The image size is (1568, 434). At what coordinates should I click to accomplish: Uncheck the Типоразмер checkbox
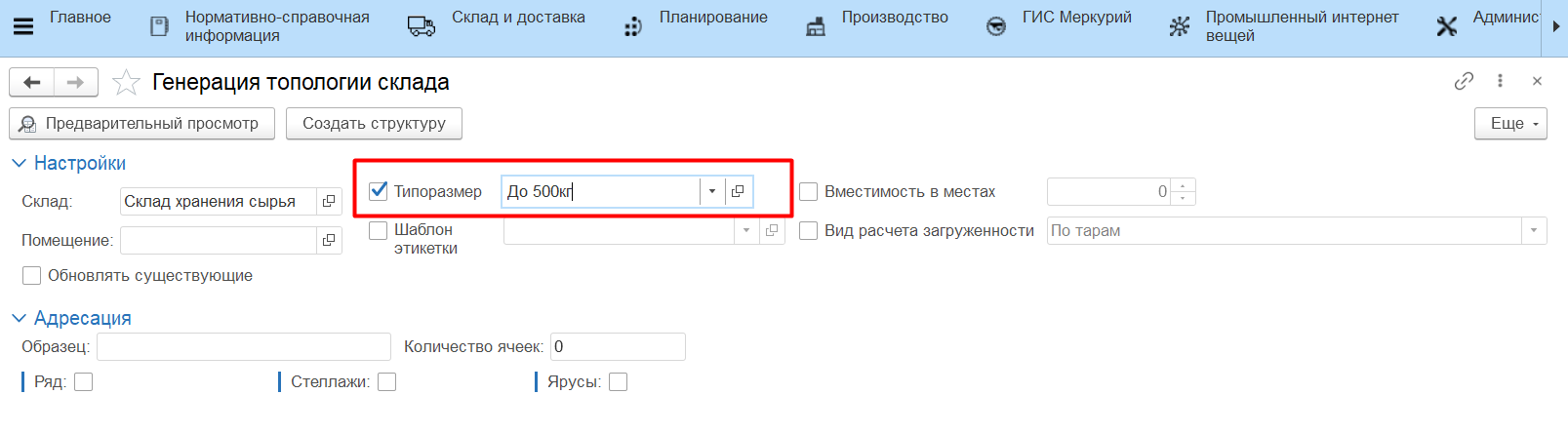coord(379,191)
